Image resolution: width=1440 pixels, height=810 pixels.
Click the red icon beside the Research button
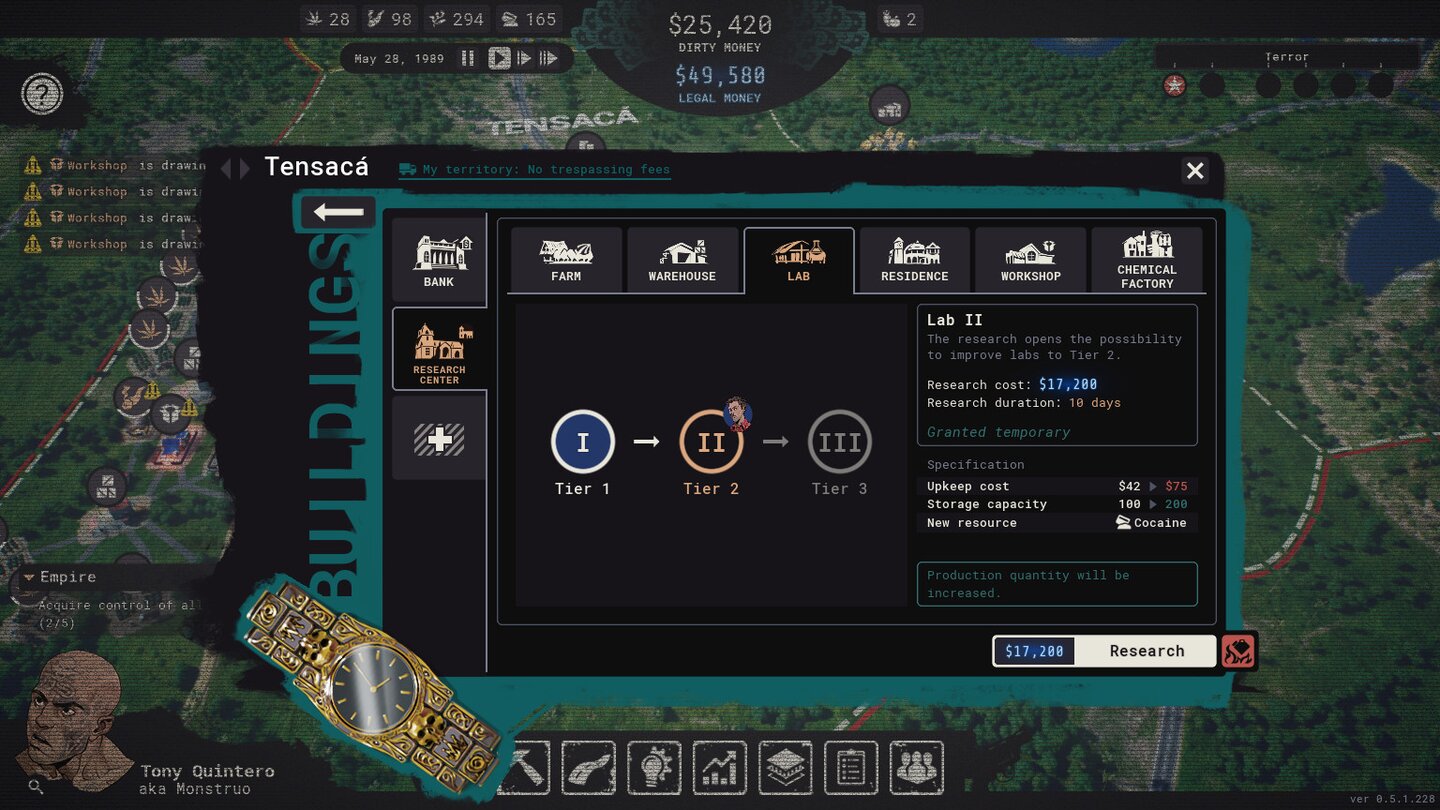1238,651
